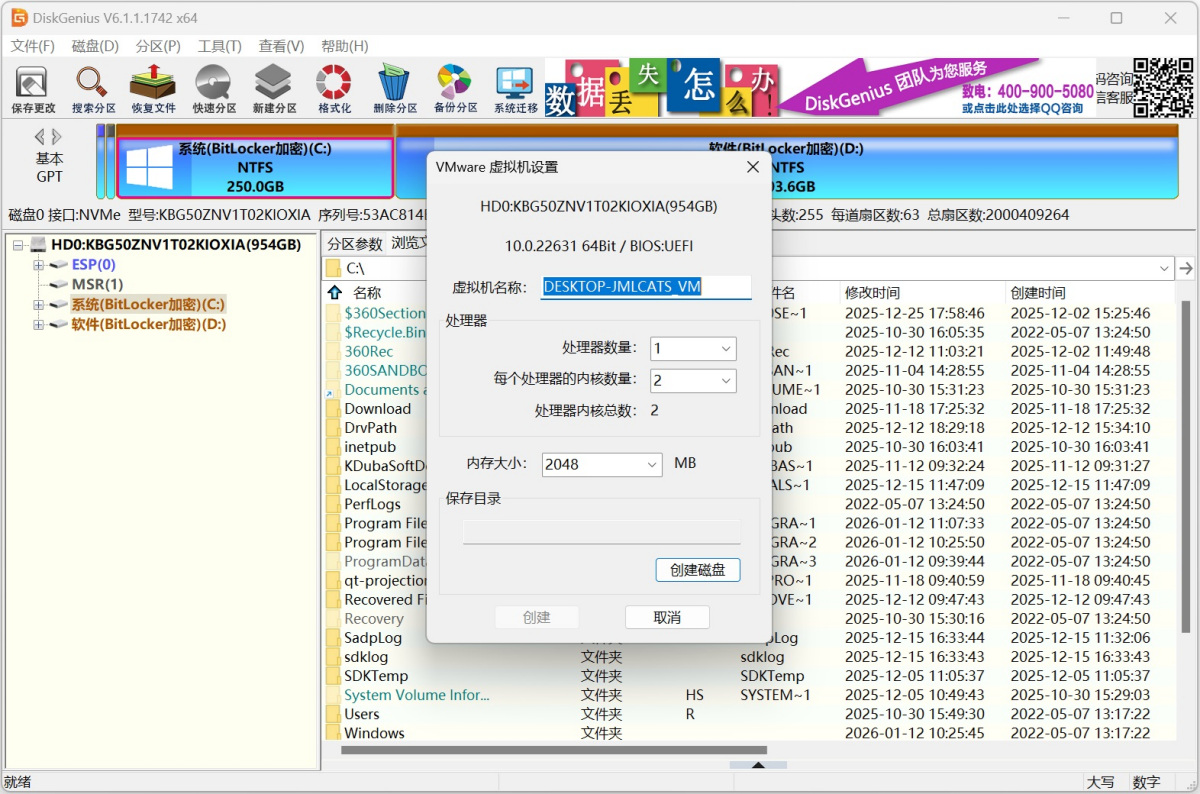Click the 保存更改 (Save Changes) toolbar icon
The width and height of the screenshot is (1200, 794).
33,88
